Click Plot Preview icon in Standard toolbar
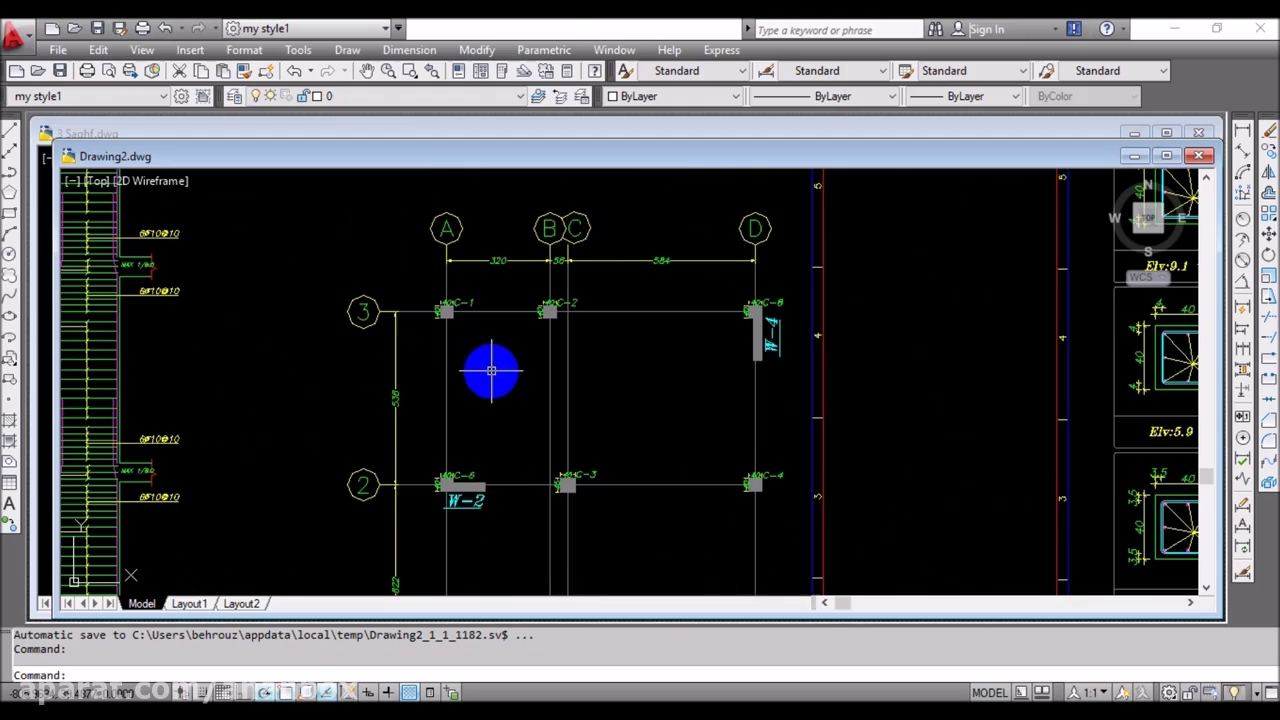Screen dimensions: 1280x720 click(109, 71)
